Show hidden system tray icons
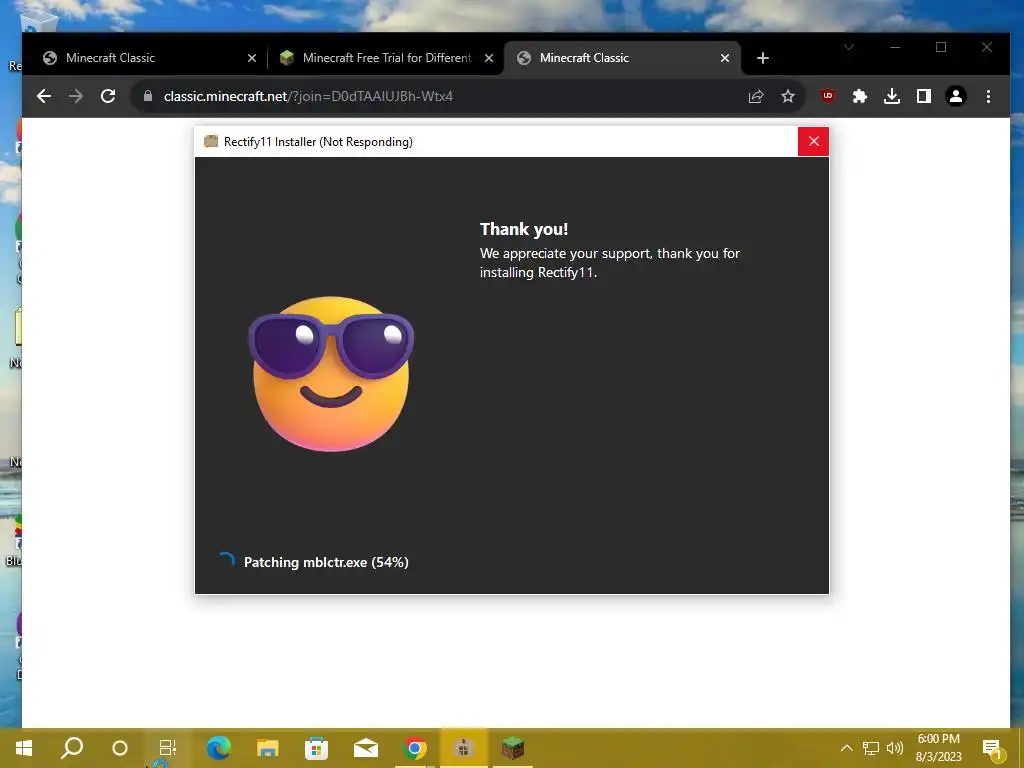 [846, 748]
